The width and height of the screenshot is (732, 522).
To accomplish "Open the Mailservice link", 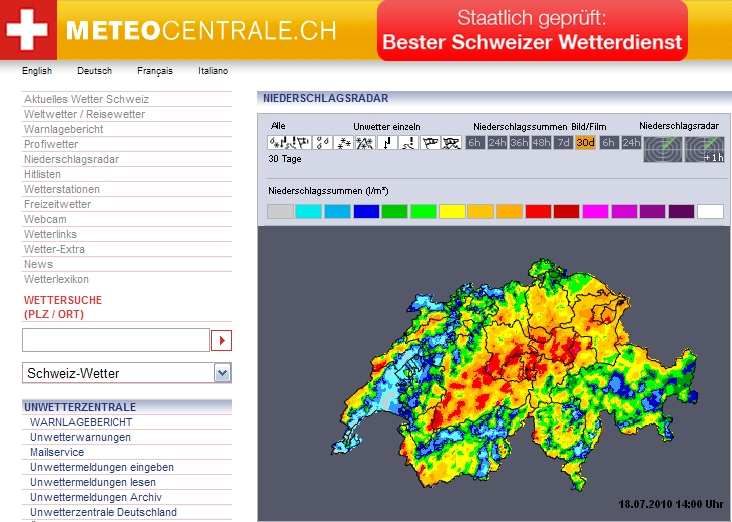I will [x=57, y=452].
